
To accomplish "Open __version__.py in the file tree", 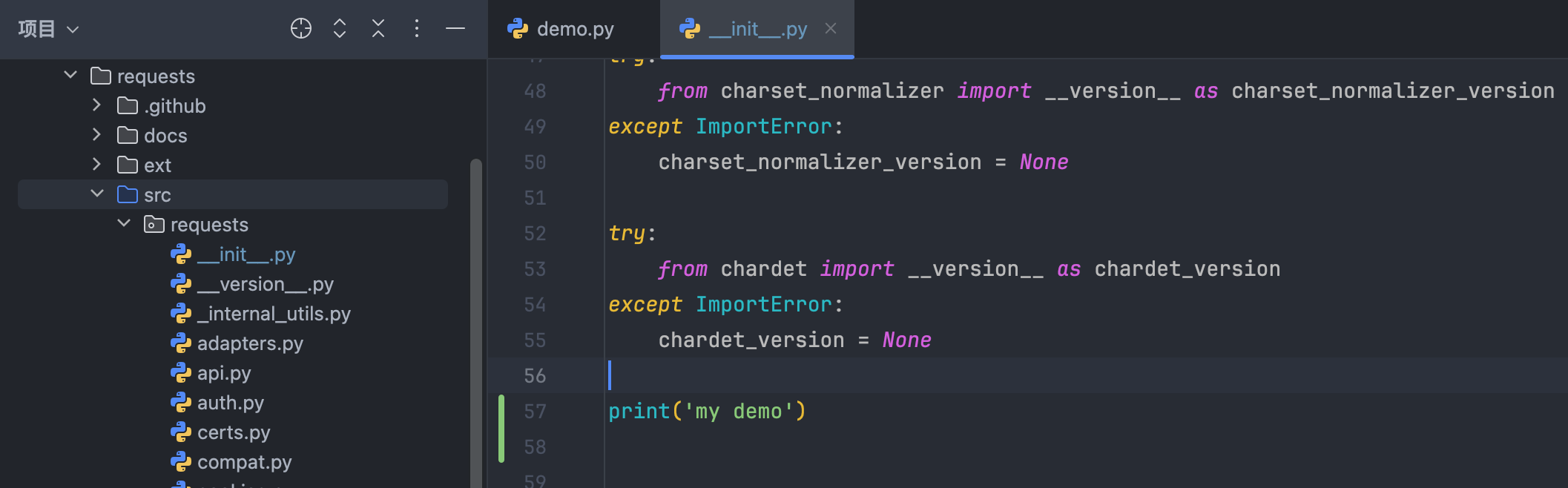I will click(x=265, y=284).
